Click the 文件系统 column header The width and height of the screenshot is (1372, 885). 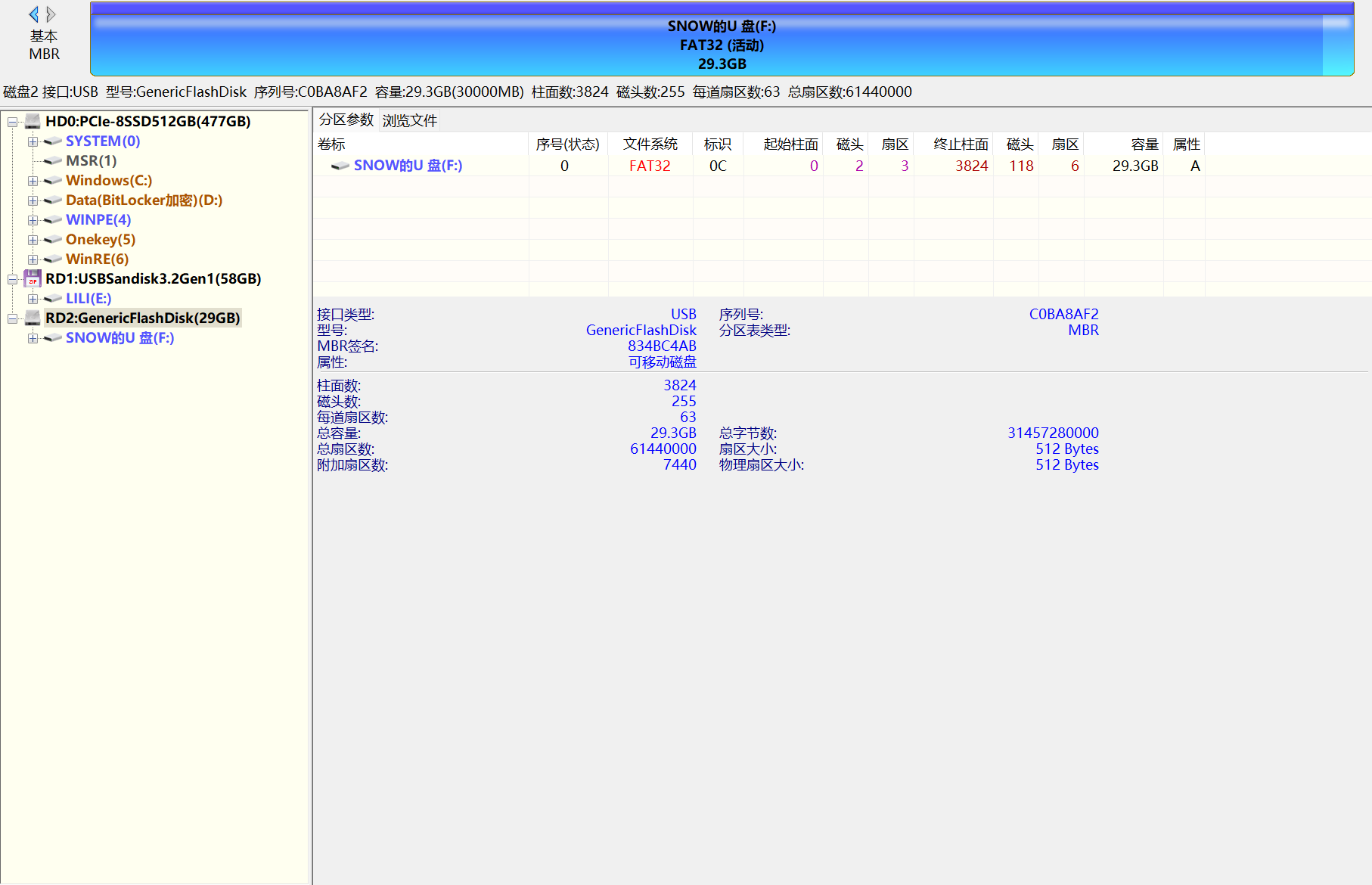[x=650, y=144]
